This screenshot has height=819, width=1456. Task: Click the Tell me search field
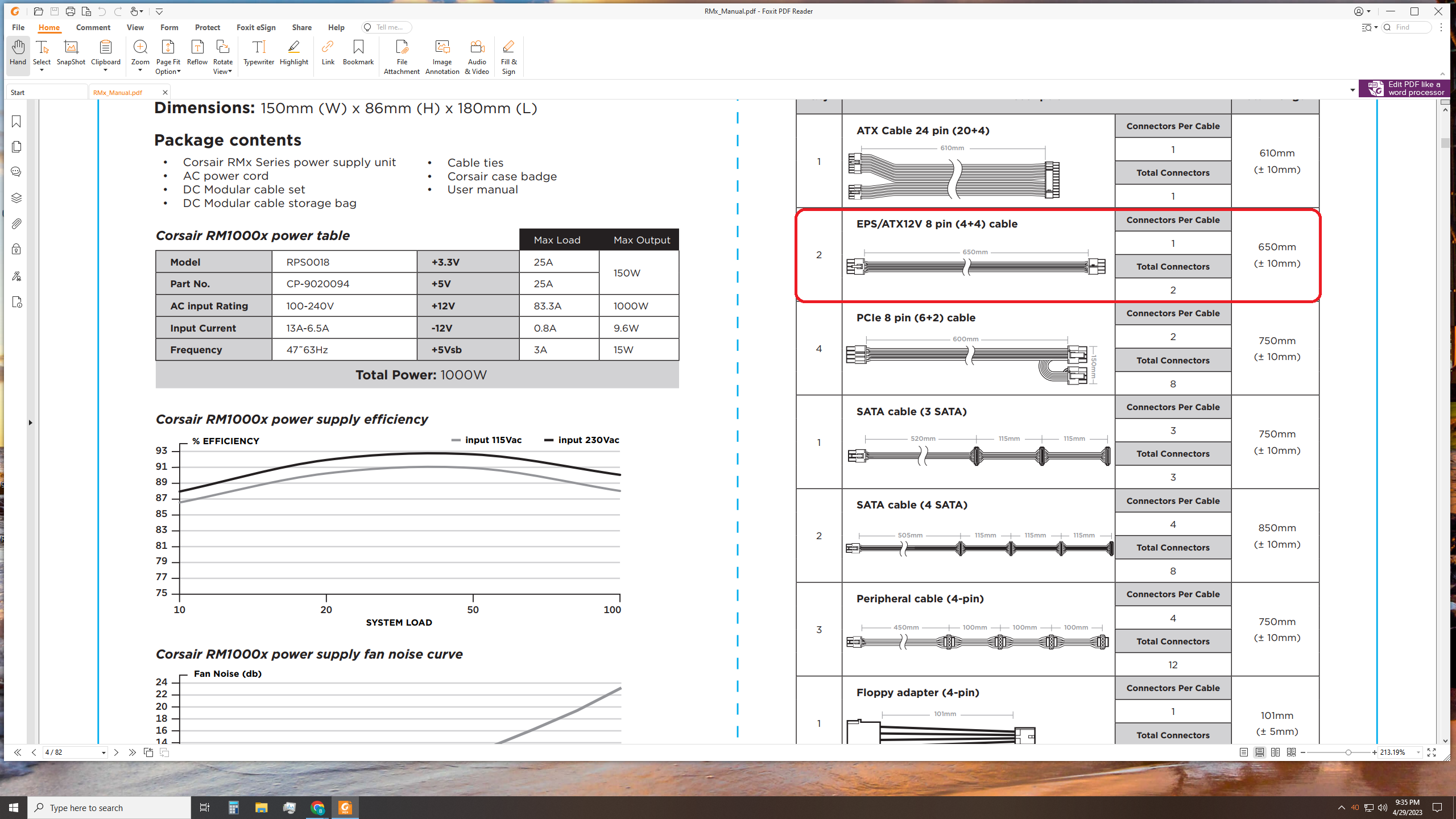(387, 27)
